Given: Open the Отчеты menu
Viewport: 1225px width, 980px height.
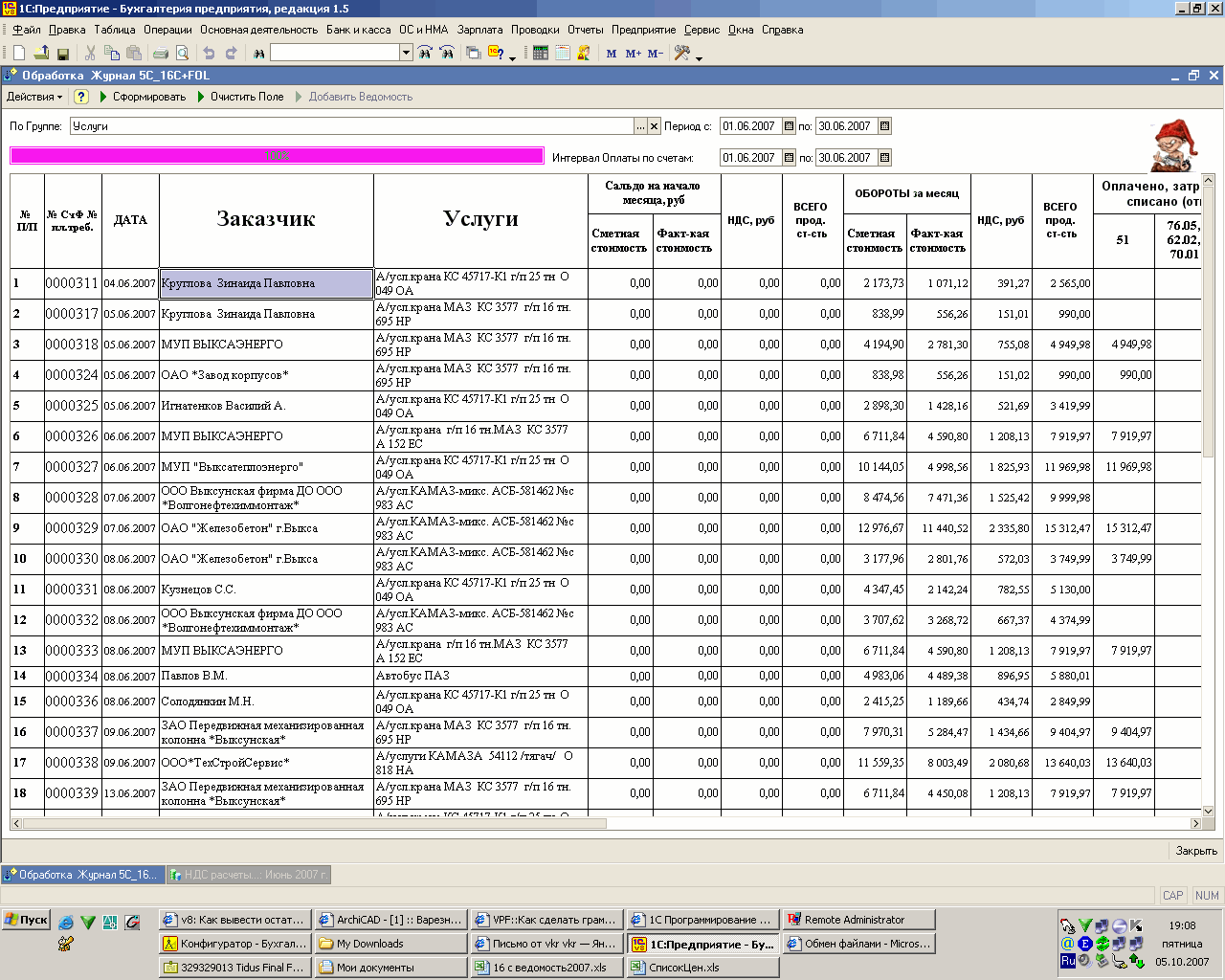Looking at the screenshot, I should 586,30.
